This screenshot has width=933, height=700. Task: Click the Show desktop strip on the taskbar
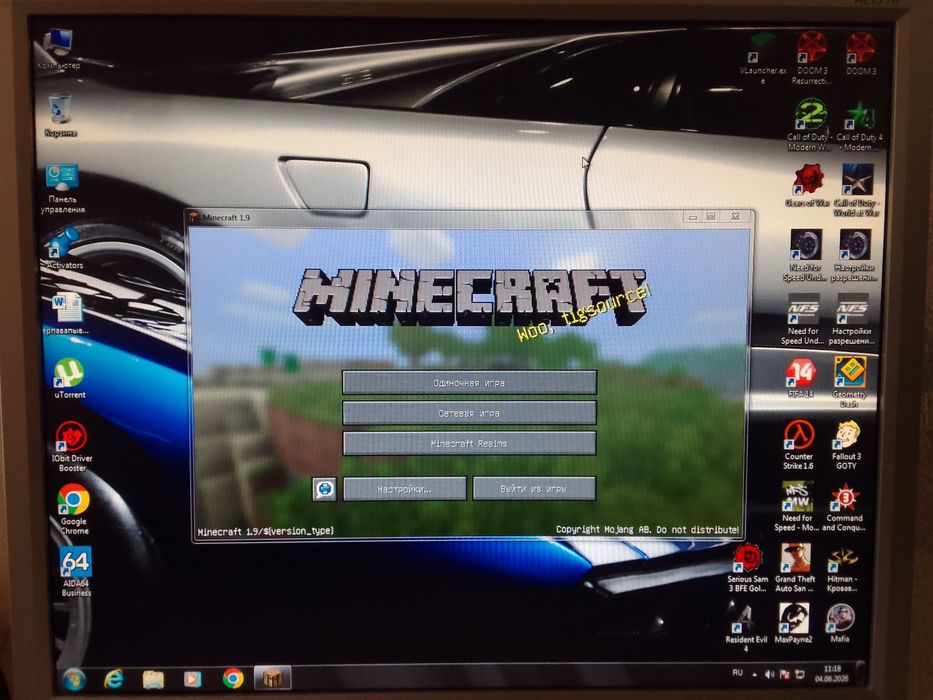tap(860, 673)
